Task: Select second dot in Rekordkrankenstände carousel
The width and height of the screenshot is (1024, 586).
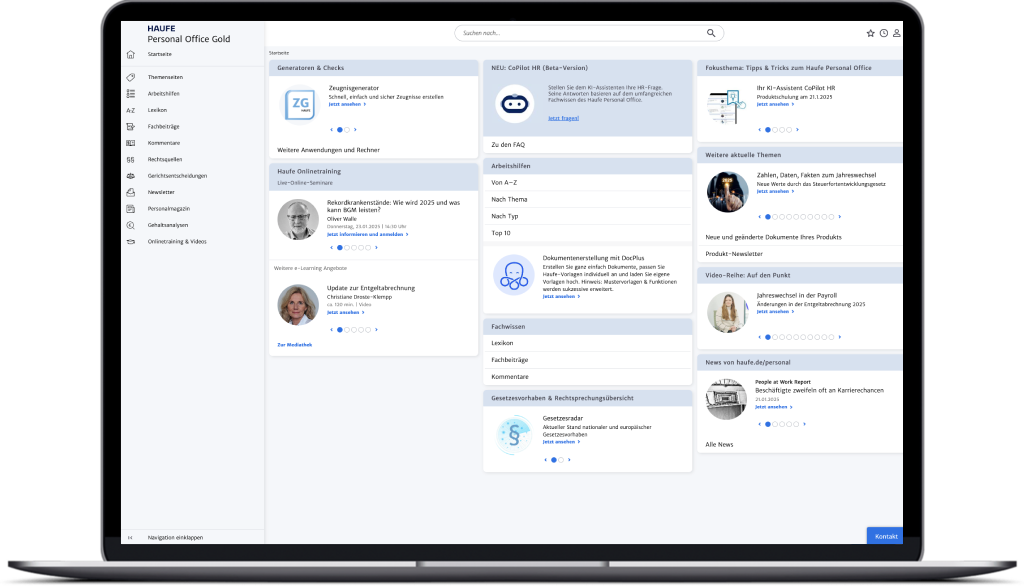Action: pos(347,248)
